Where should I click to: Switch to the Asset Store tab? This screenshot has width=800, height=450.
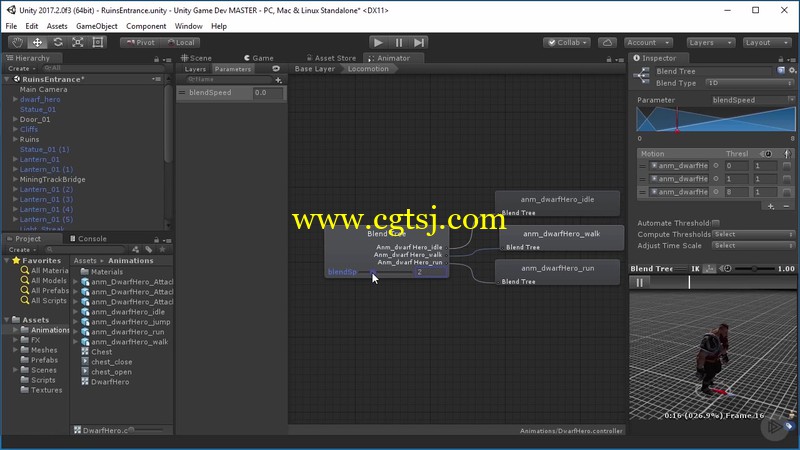(x=331, y=58)
